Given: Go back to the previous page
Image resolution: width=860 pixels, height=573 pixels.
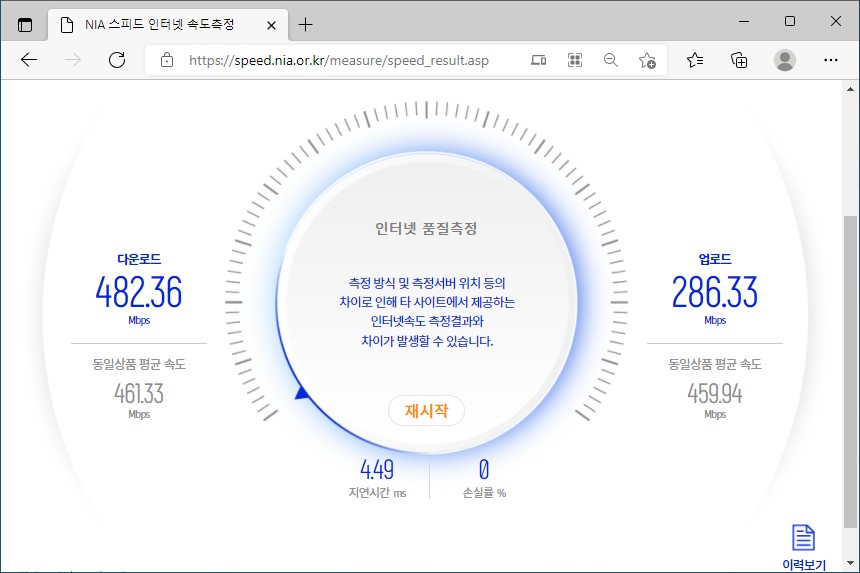Looking at the screenshot, I should pyautogui.click(x=29, y=60).
